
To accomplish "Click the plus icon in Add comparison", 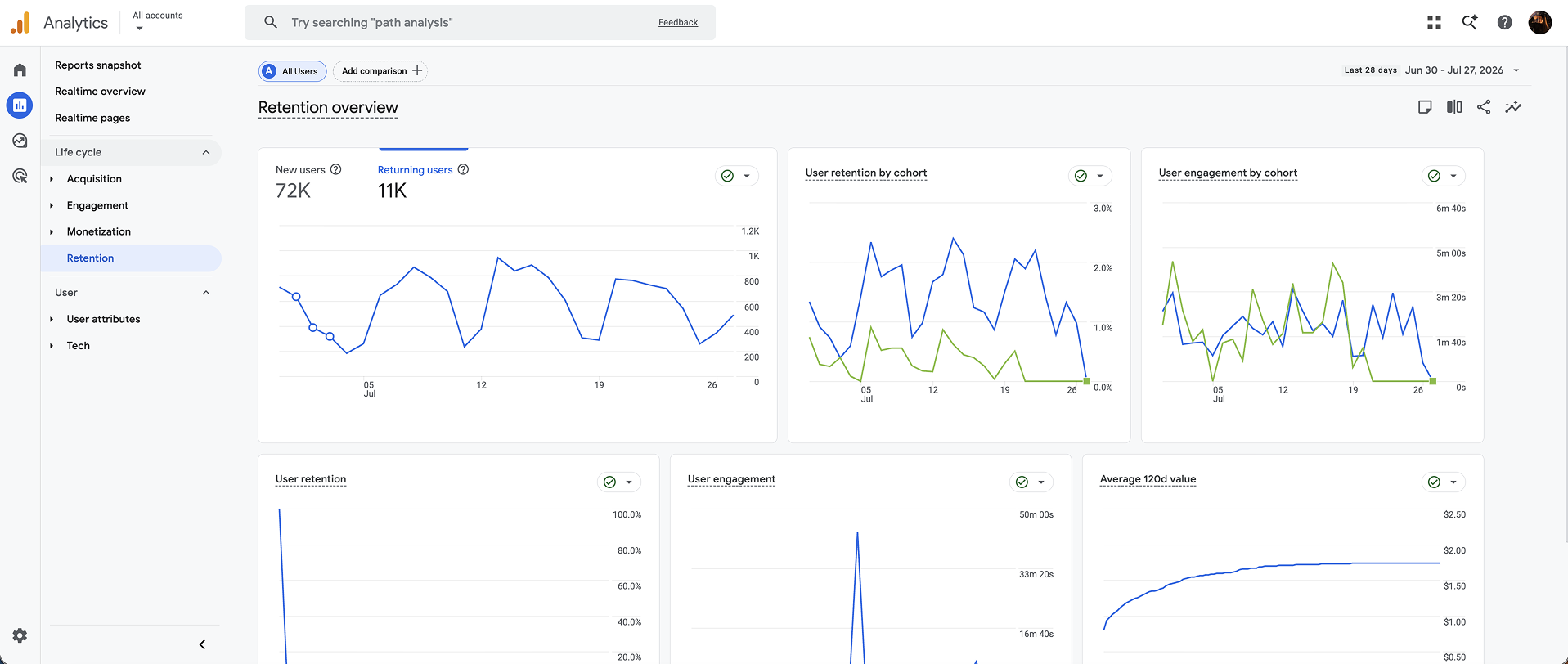I will click(x=417, y=71).
